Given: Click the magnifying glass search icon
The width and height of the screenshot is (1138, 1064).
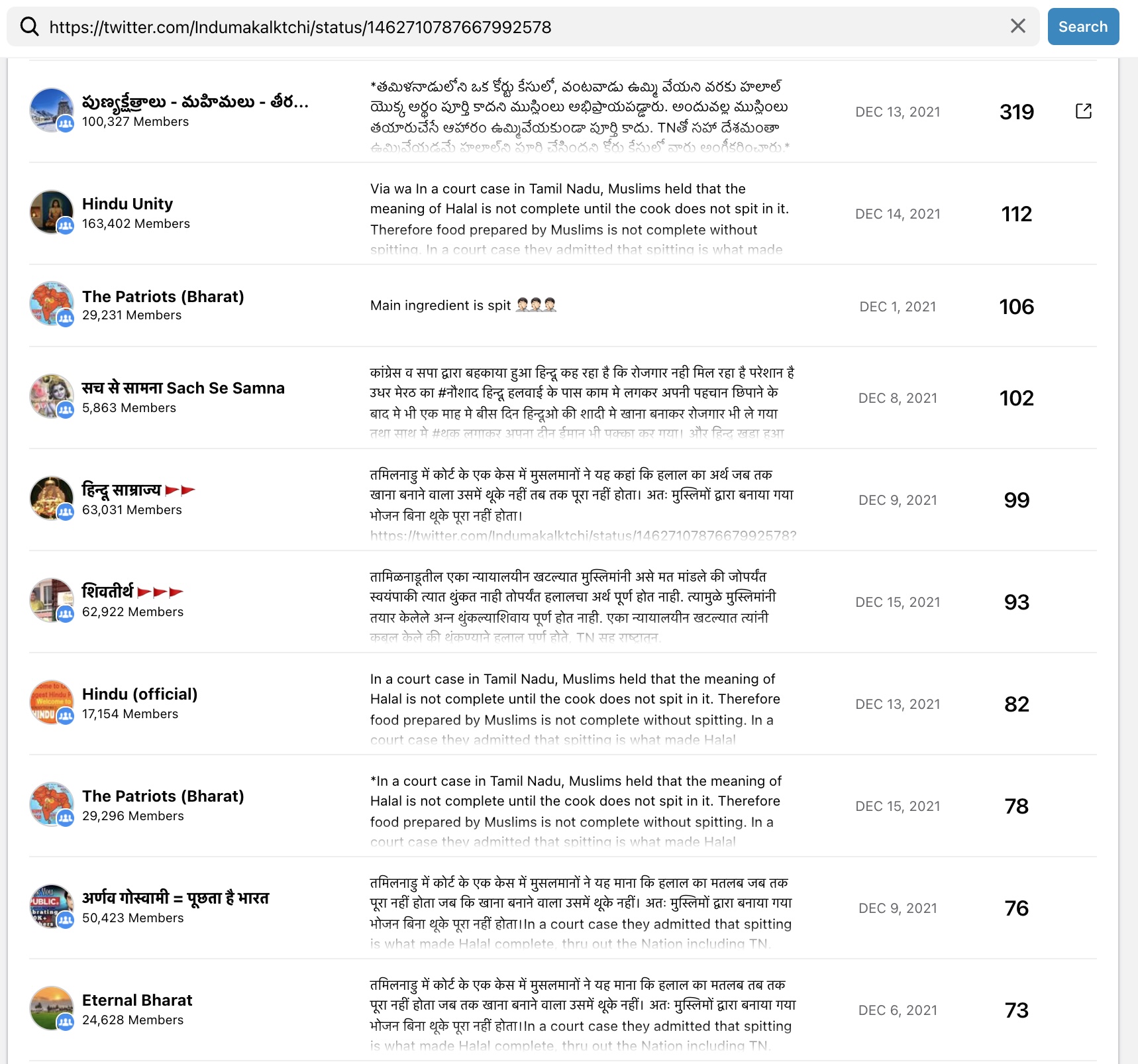Looking at the screenshot, I should click(x=29, y=27).
